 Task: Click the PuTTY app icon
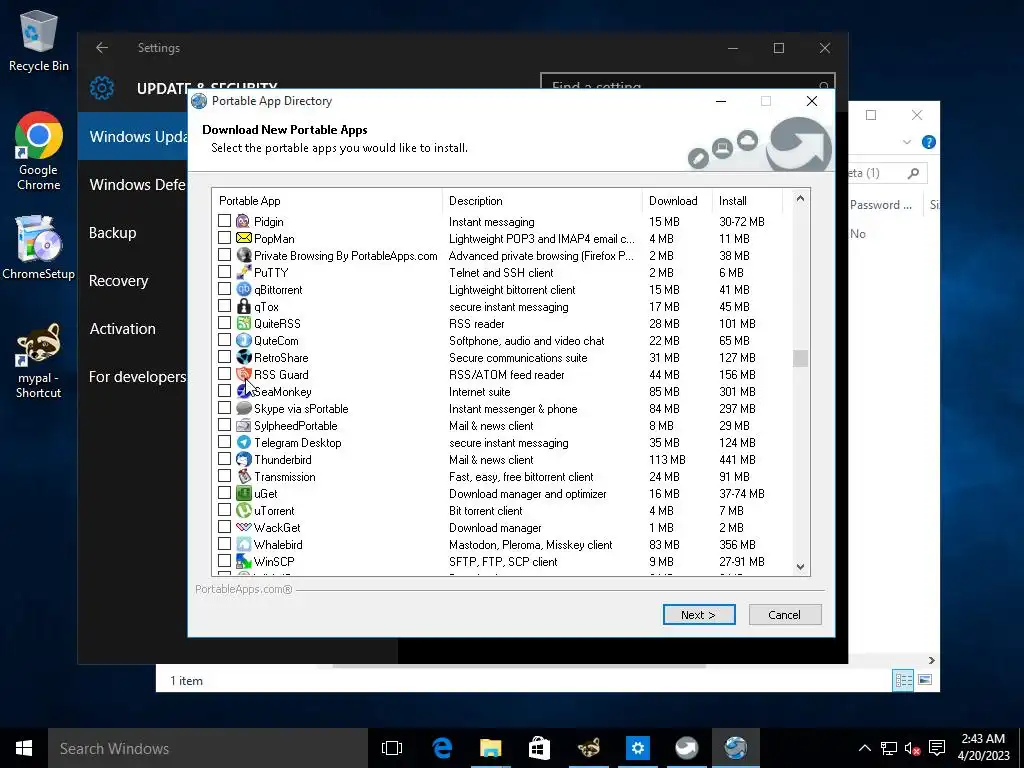pyautogui.click(x=244, y=272)
